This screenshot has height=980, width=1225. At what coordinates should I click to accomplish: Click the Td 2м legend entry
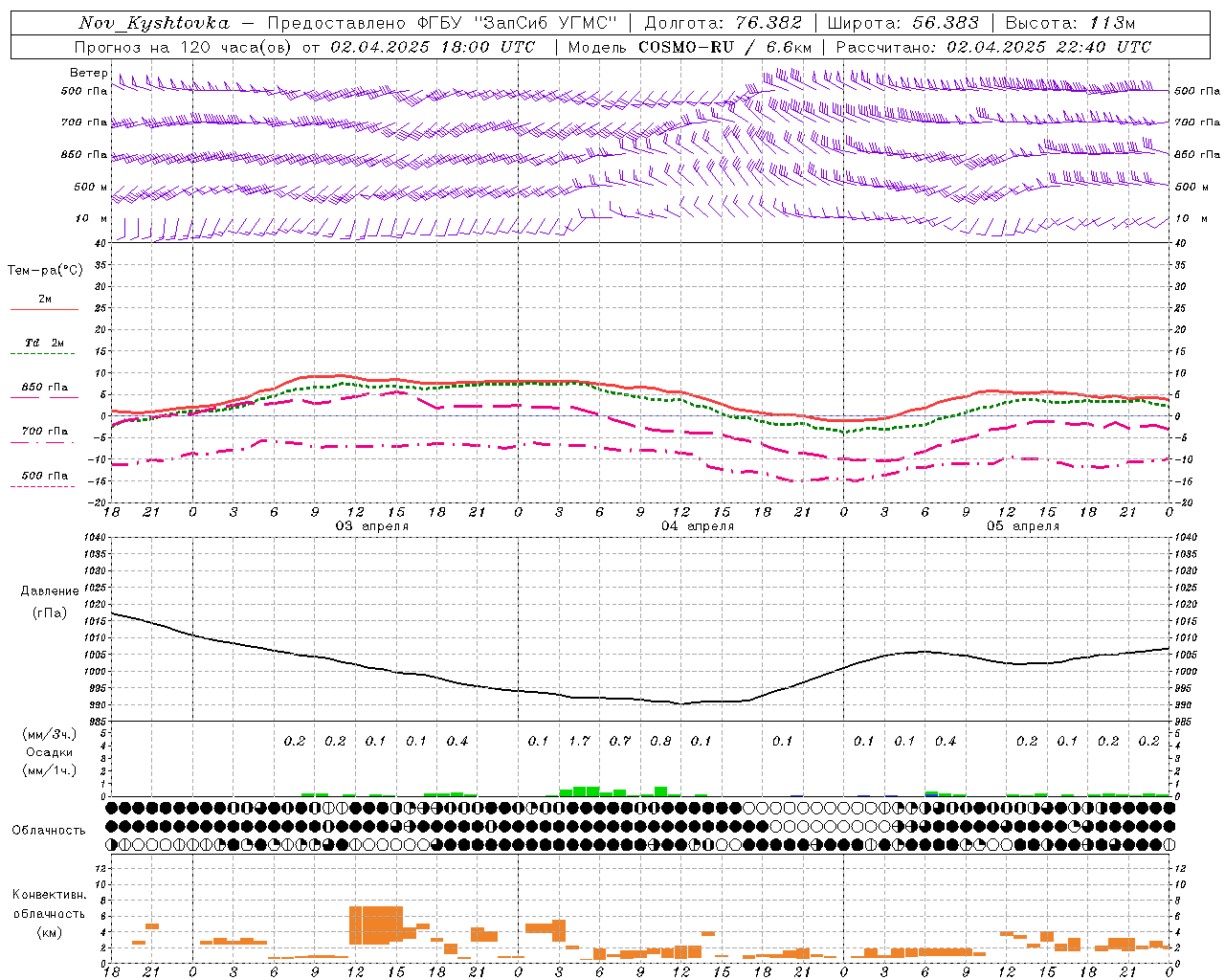(45, 343)
